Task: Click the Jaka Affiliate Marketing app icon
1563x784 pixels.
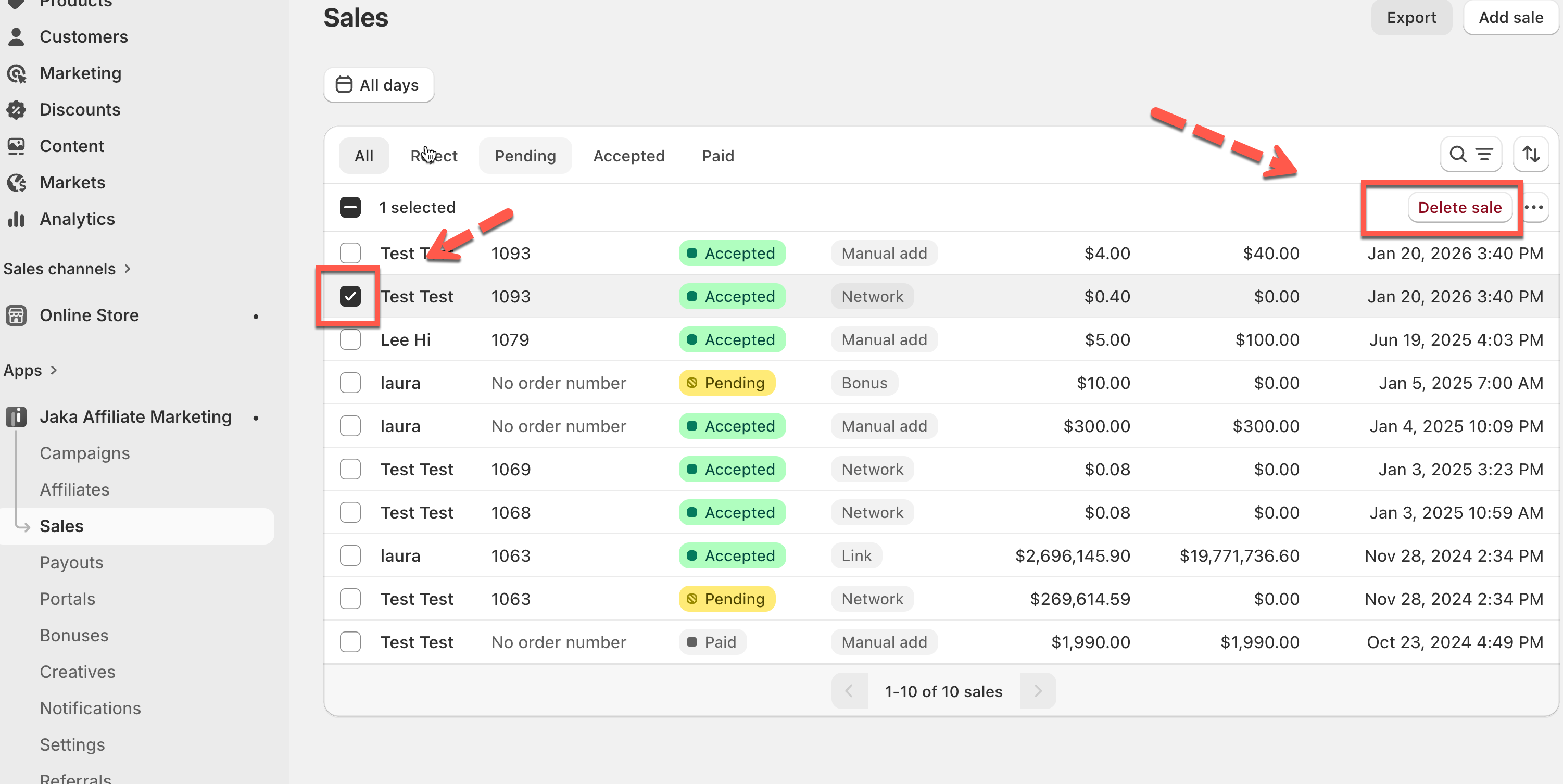Action: (x=16, y=417)
